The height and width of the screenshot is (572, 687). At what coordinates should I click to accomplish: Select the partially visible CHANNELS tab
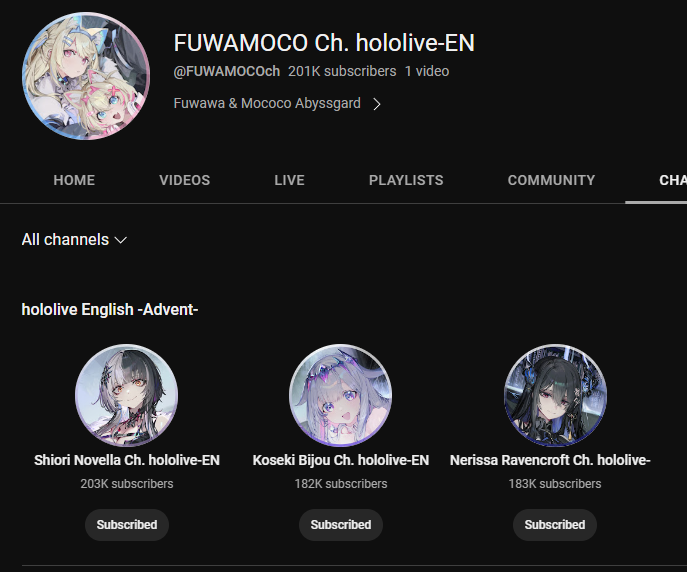pos(673,180)
